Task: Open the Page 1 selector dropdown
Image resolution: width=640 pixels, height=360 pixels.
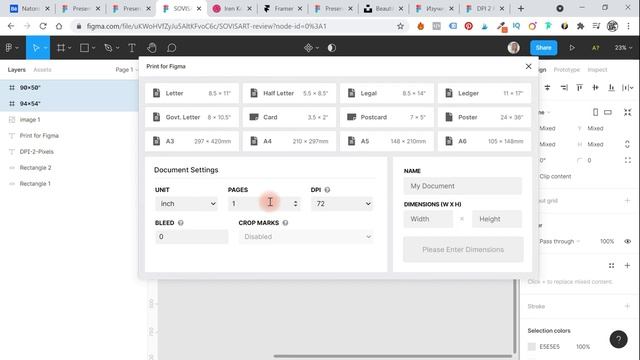Action: (x=127, y=70)
